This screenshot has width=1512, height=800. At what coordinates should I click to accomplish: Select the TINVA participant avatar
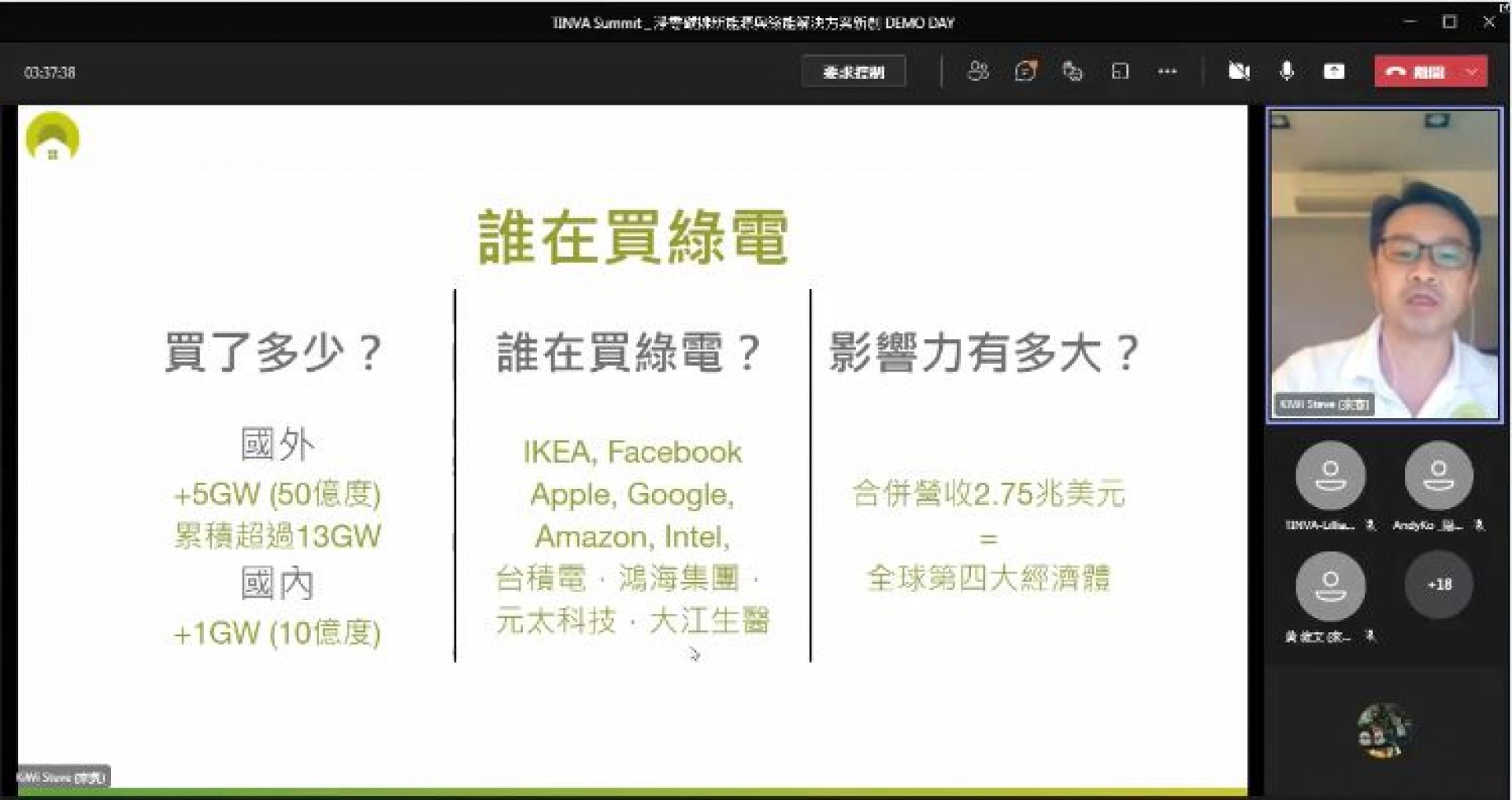tap(1330, 476)
